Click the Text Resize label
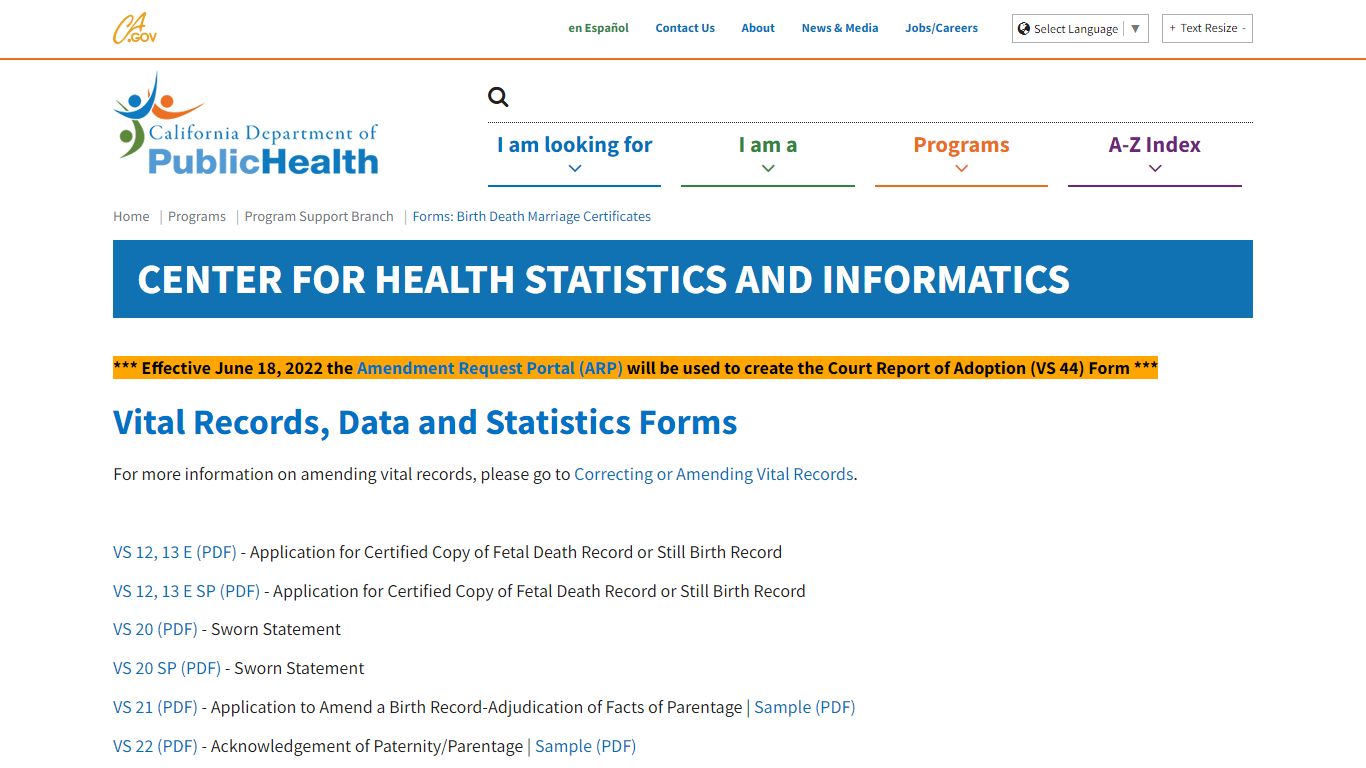Image resolution: width=1366 pixels, height=768 pixels. (x=1209, y=28)
